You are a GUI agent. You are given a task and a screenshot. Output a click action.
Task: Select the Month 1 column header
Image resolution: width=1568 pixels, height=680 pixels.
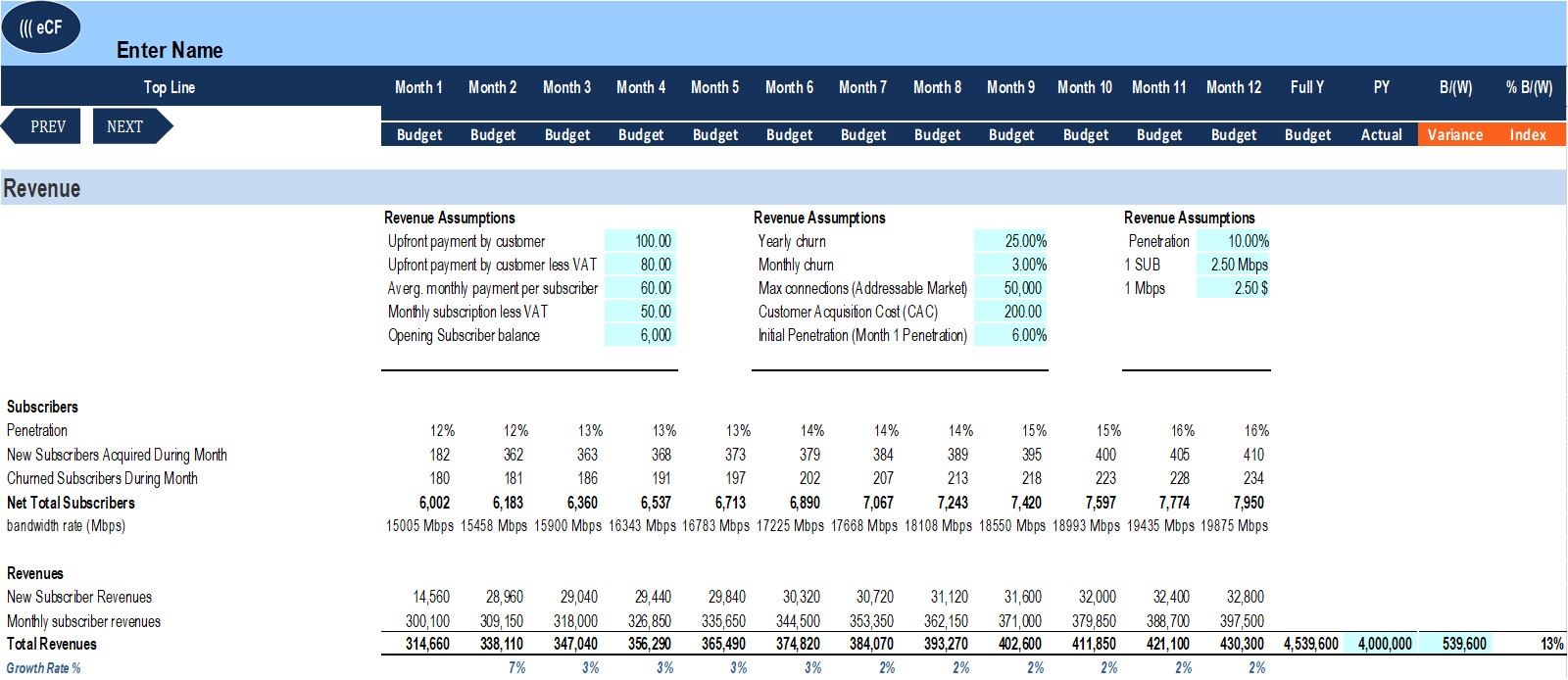418,87
